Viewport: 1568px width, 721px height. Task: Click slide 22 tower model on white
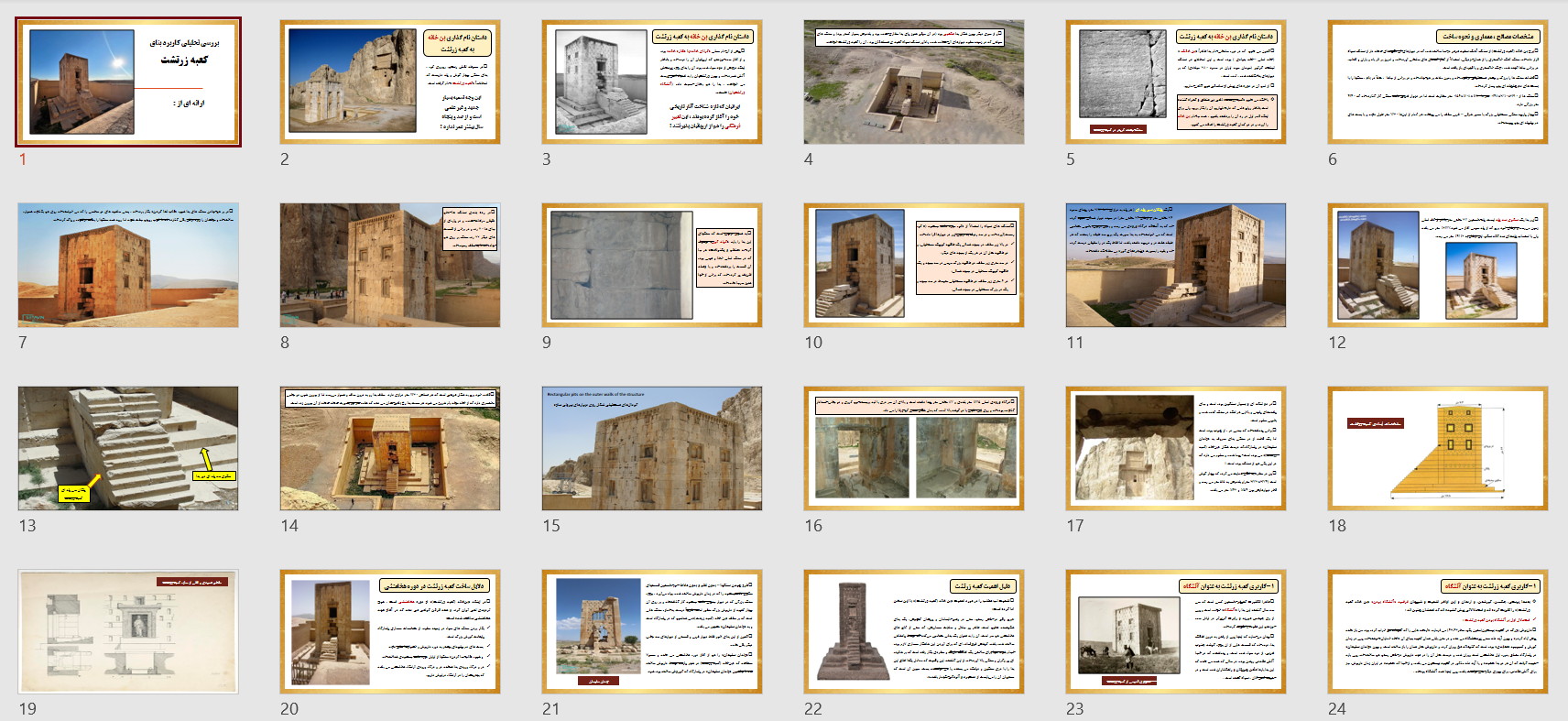pyautogui.click(x=914, y=631)
